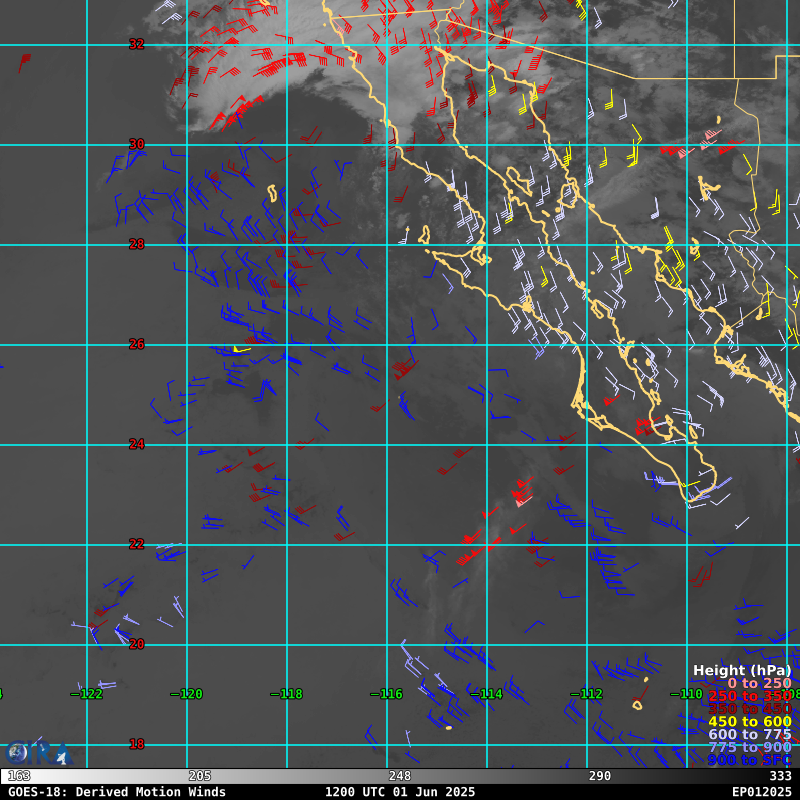Click the latitude label 32
Image resolution: width=800 pixels, height=800 pixels.
(x=137, y=44)
